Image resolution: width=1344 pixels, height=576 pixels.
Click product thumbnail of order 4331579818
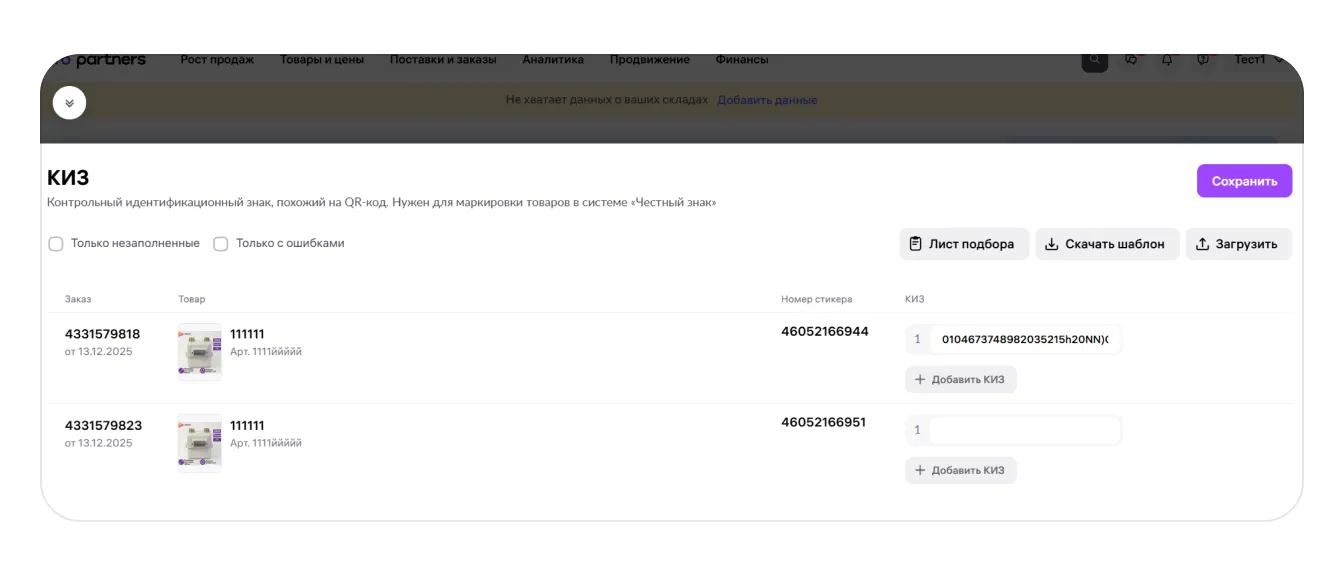[199, 352]
